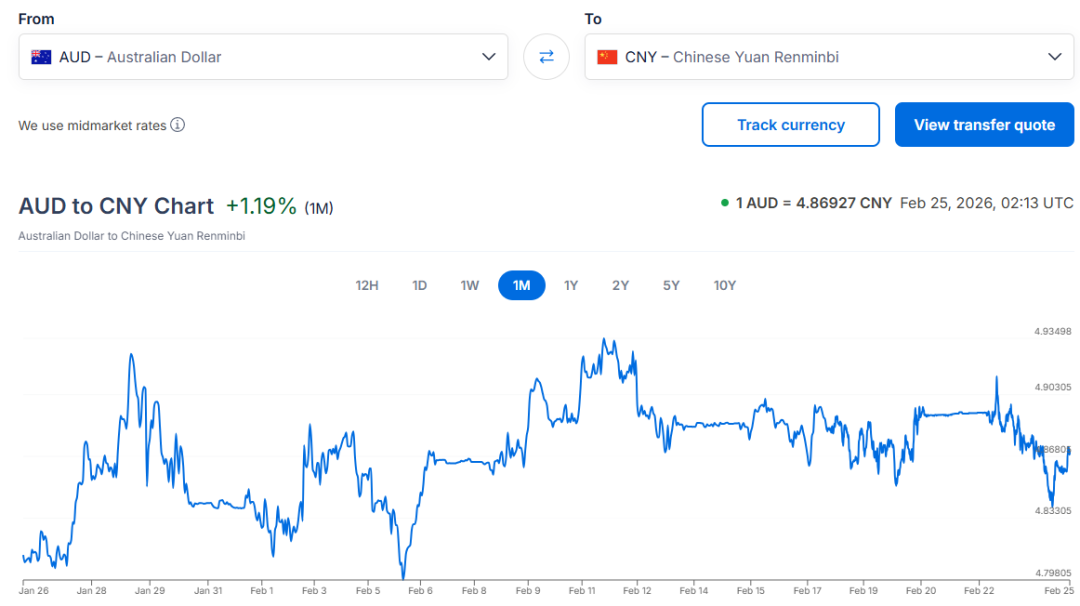The image size is (1080, 606).
Task: Click the midmarket rates info icon
Action: point(177,125)
